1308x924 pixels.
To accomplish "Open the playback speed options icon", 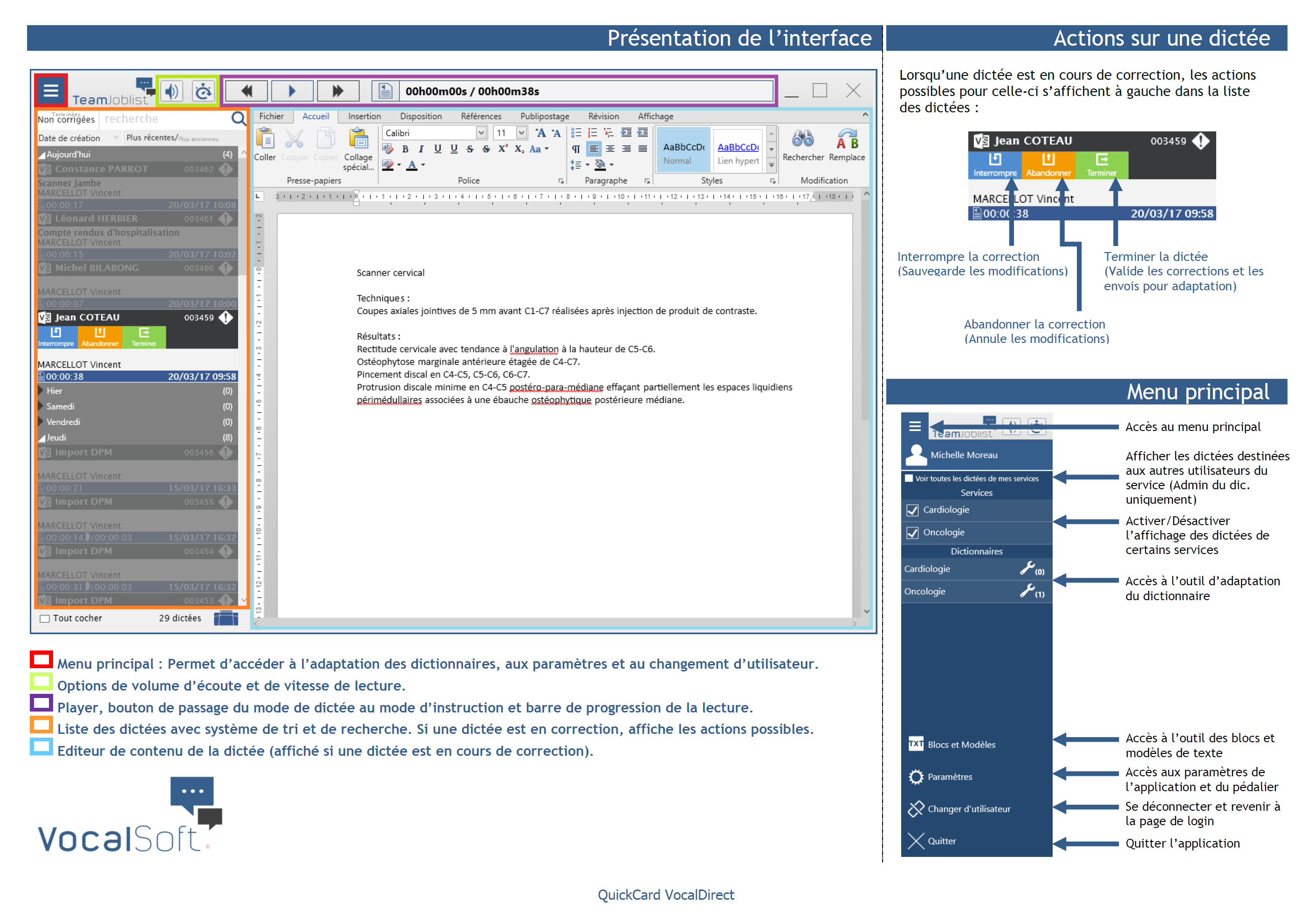I will click(203, 90).
